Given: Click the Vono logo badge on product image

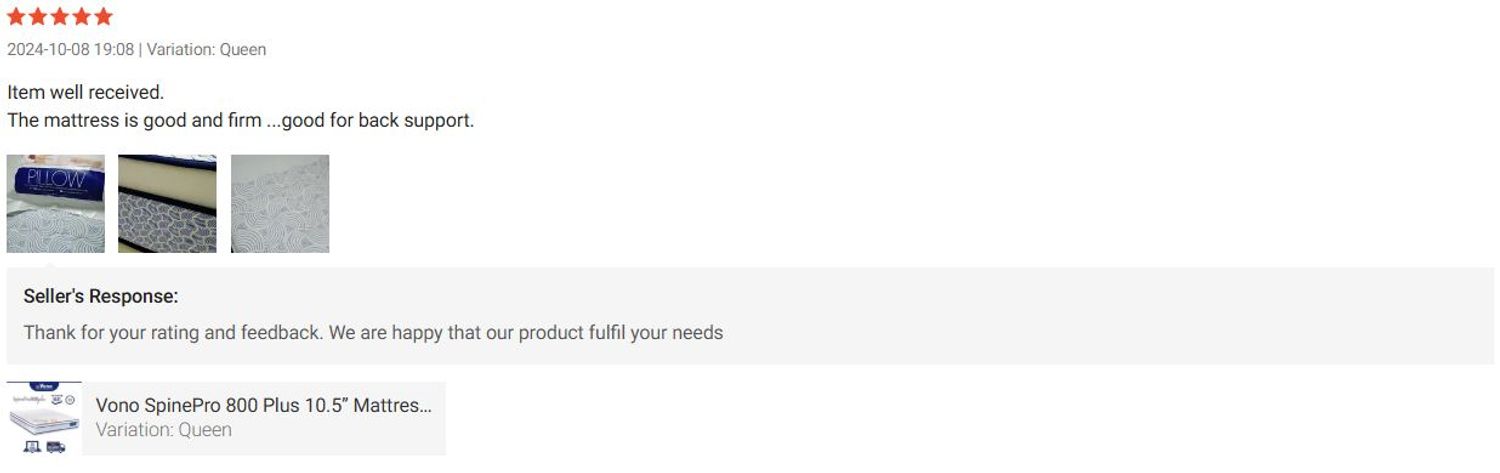Looking at the screenshot, I should pyautogui.click(x=44, y=386).
